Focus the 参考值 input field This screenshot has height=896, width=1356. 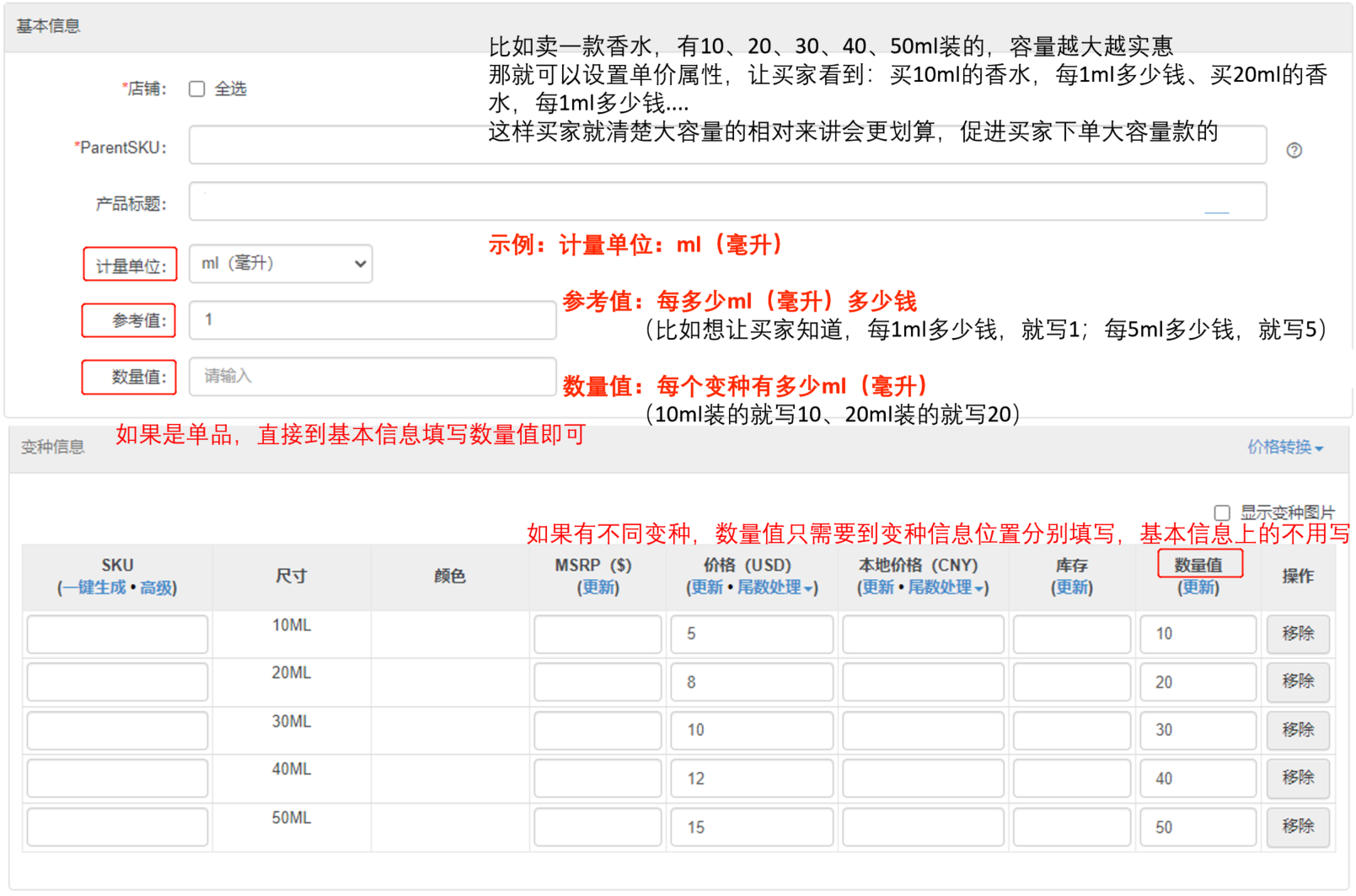[372, 320]
